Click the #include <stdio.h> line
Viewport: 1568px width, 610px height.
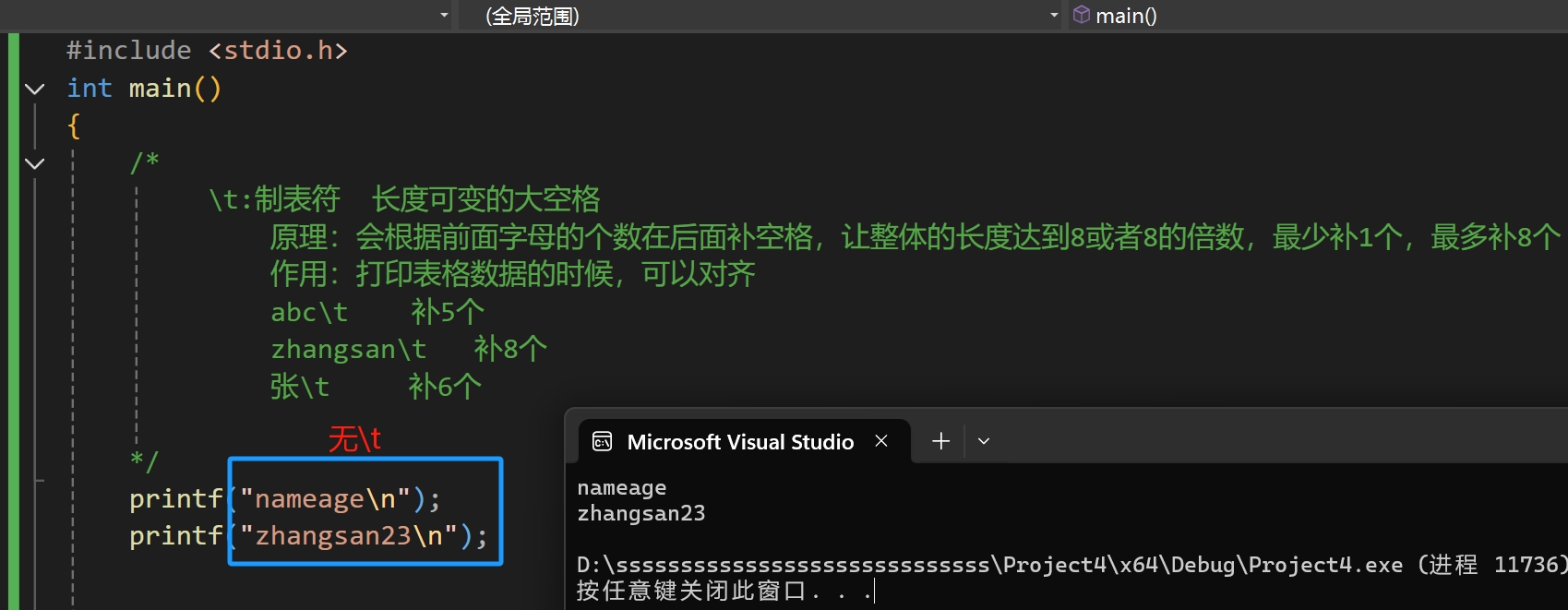208,51
